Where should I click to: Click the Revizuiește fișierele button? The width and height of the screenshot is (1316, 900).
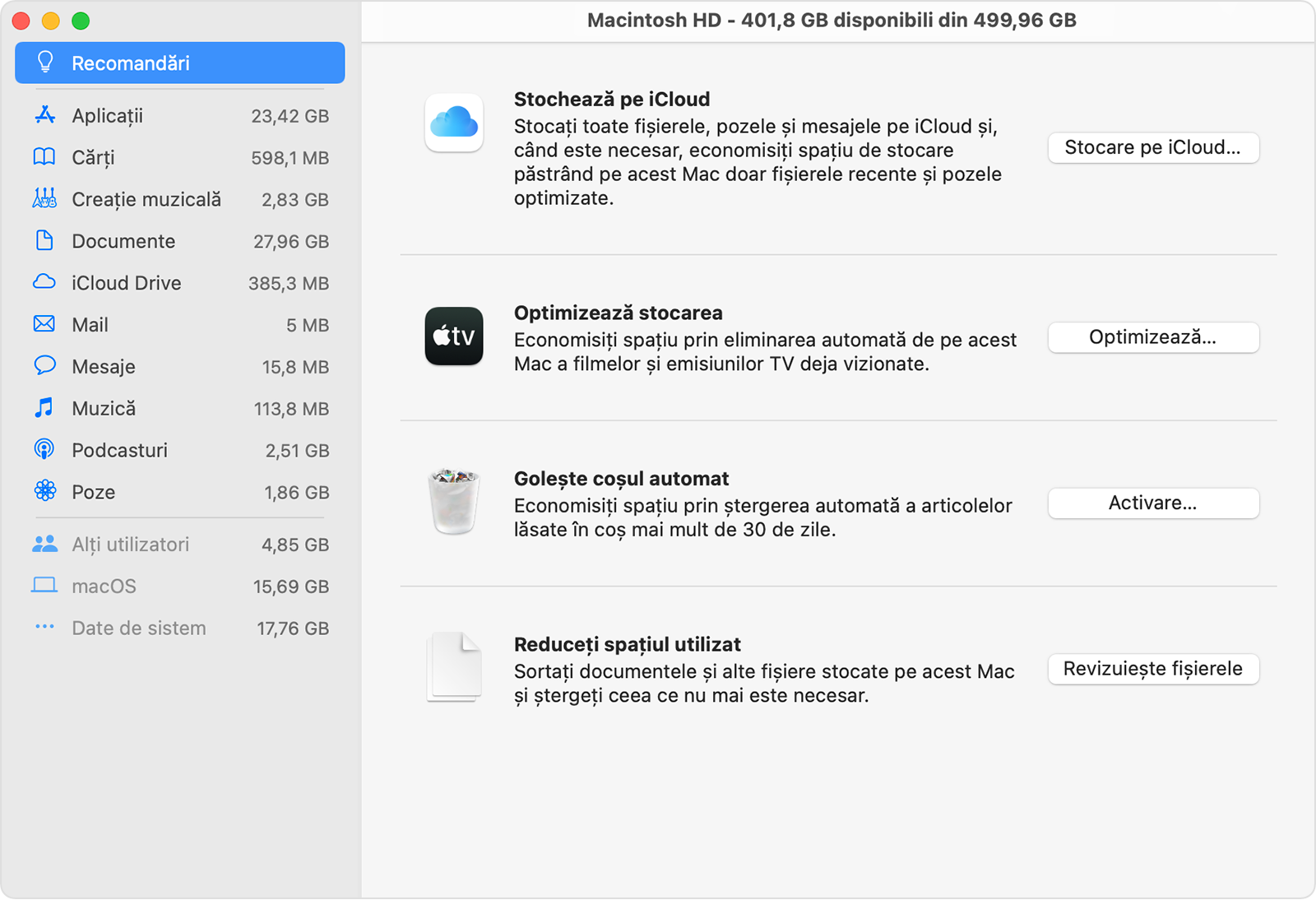point(1152,669)
